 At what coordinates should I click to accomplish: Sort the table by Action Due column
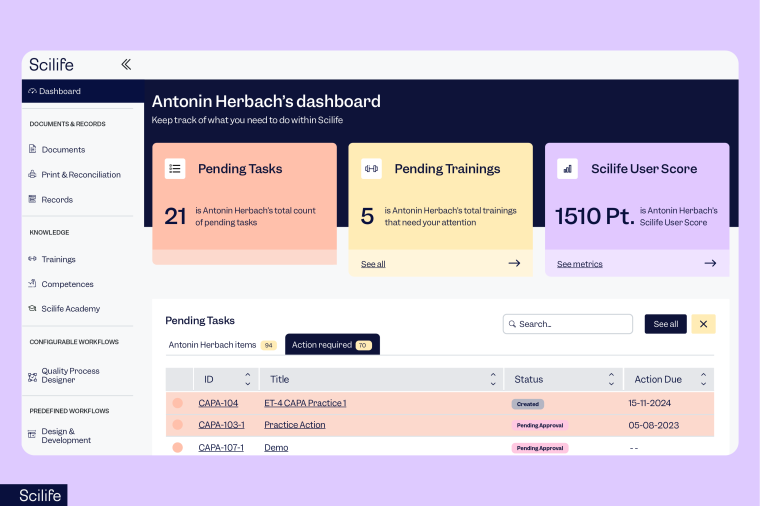coord(703,379)
